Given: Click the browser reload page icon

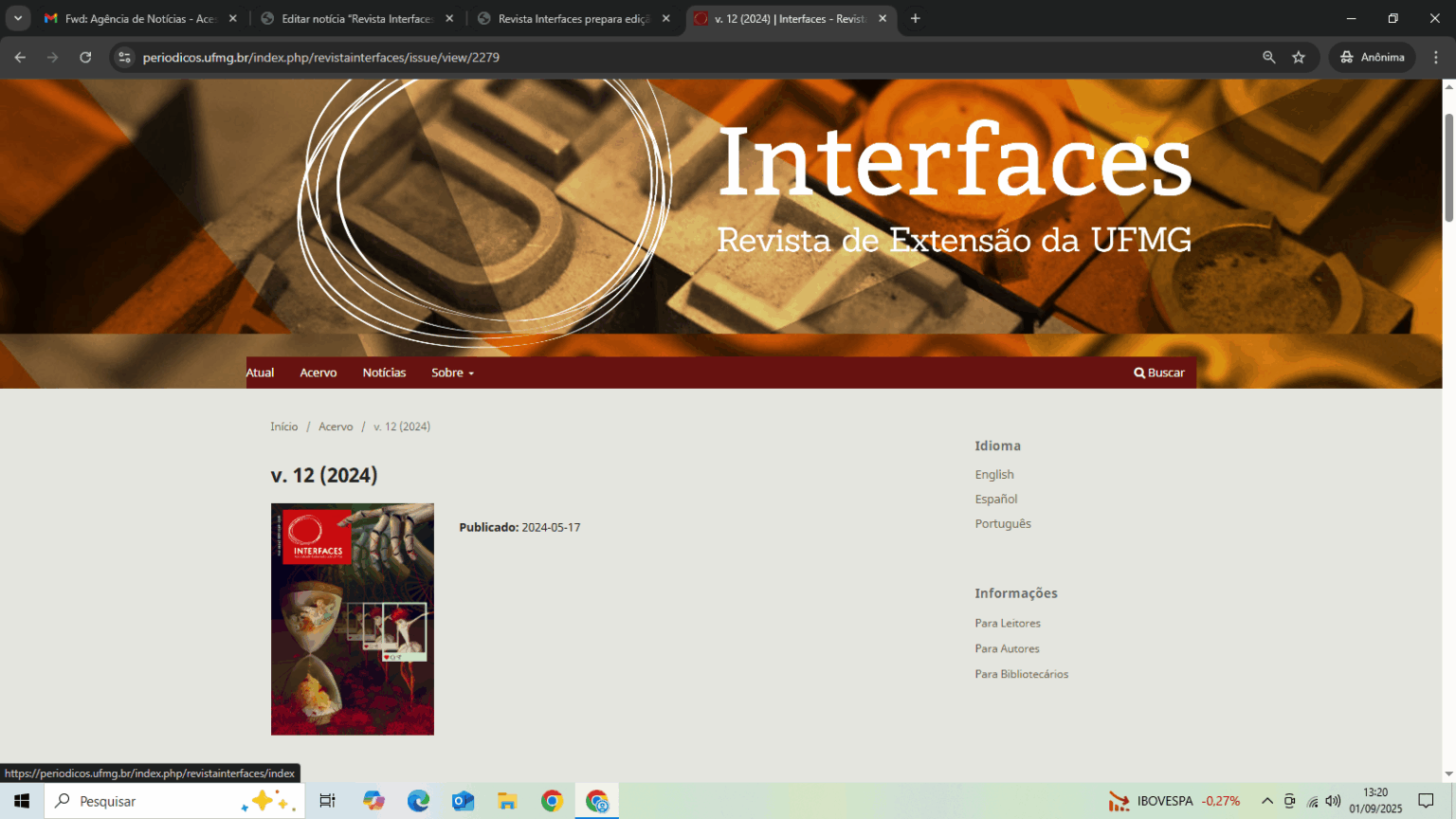Looking at the screenshot, I should [85, 57].
